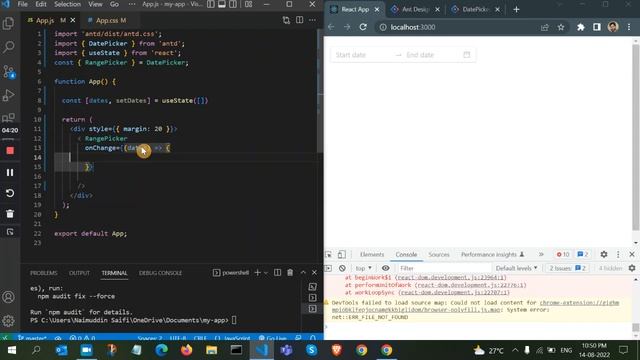Open the VS Code Explorer view
The image size is (640, 360).
click(x=8, y=23)
